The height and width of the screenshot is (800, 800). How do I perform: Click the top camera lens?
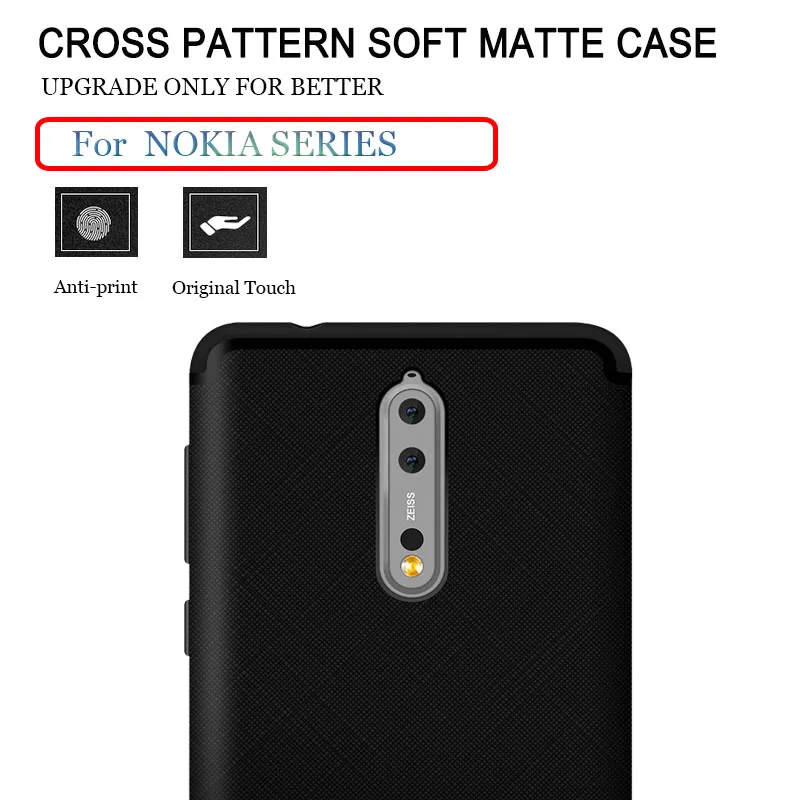click(x=412, y=411)
